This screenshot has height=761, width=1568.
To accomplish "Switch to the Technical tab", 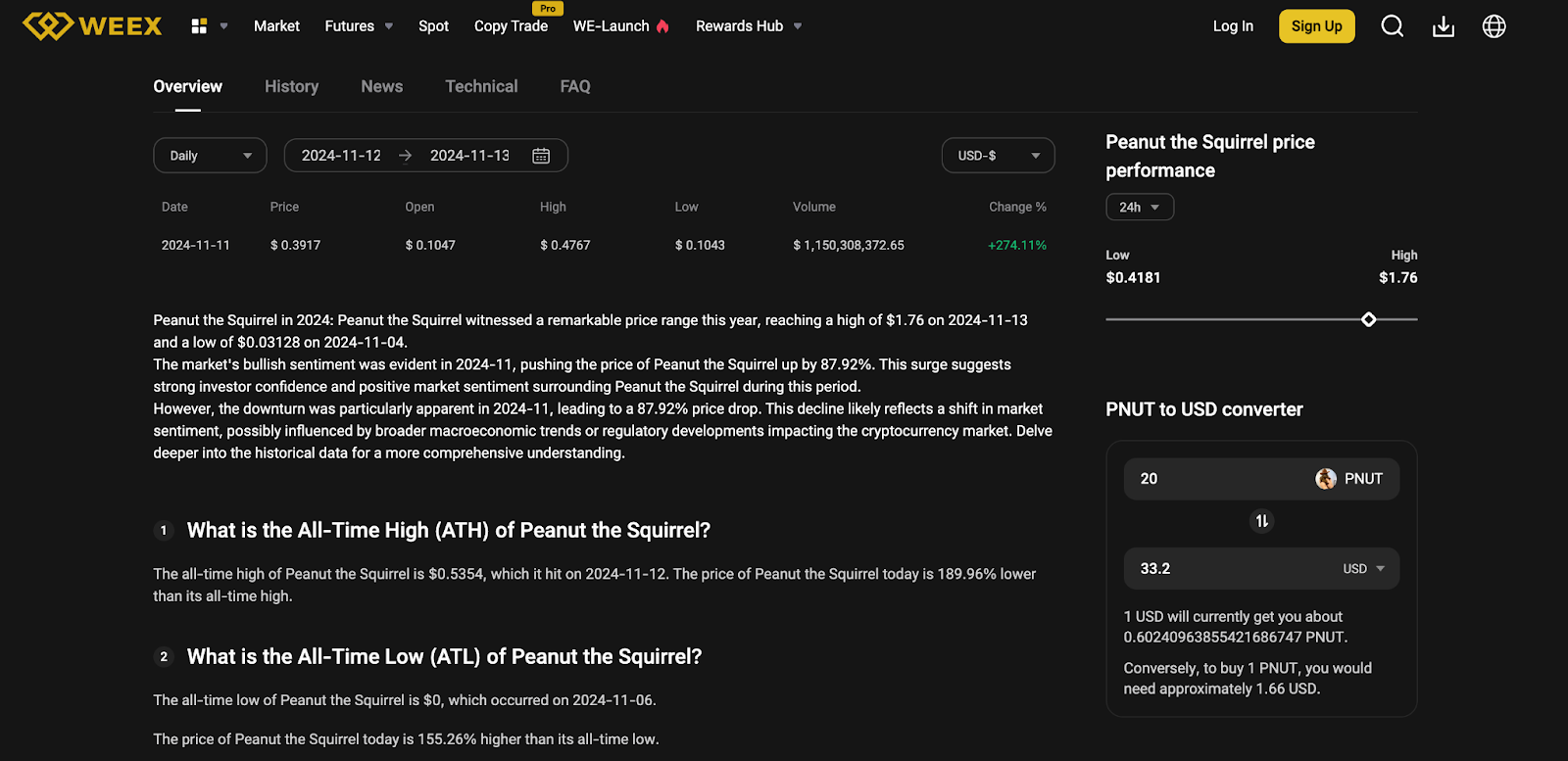I will [x=481, y=86].
